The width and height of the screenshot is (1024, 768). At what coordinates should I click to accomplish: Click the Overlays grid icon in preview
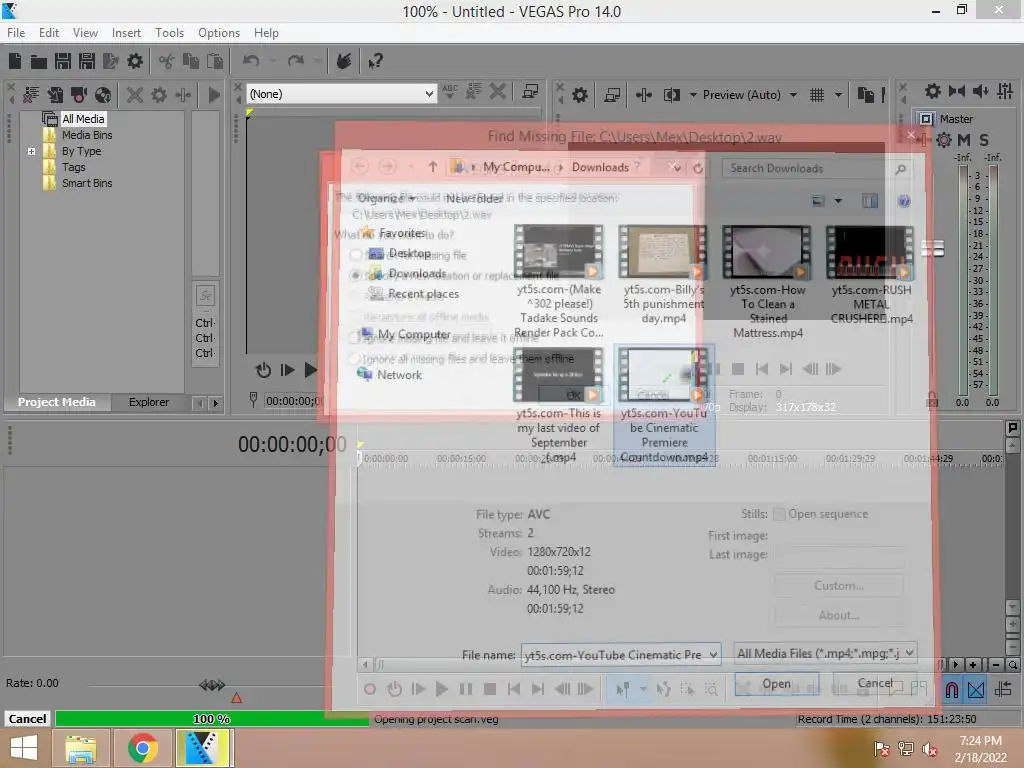tap(817, 95)
